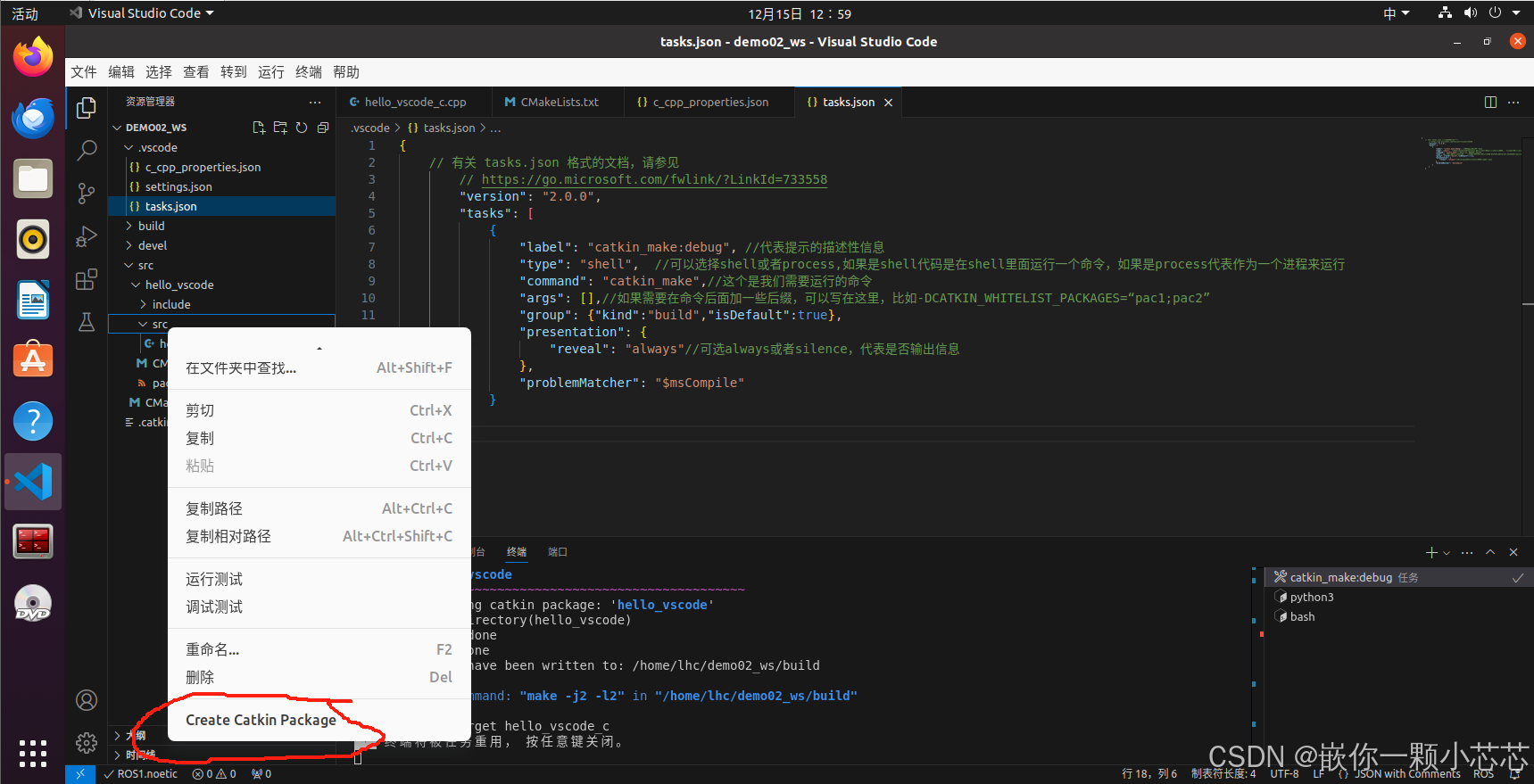The width and height of the screenshot is (1534, 784).
Task: Open the go.microsoft.com link in editor
Action: pyautogui.click(x=654, y=179)
